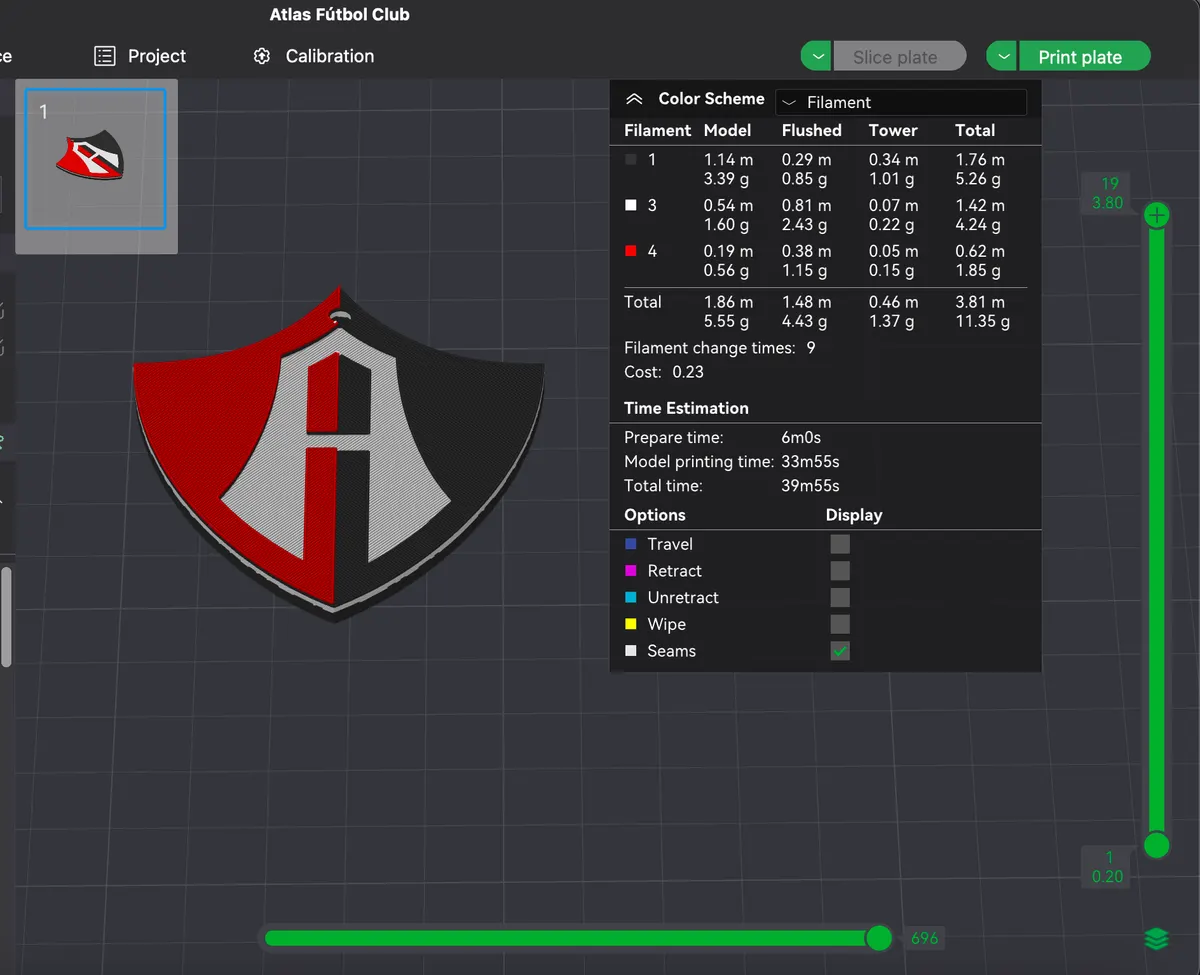Open the Filament color scheme dropdown
The image size is (1200, 975).
point(901,102)
